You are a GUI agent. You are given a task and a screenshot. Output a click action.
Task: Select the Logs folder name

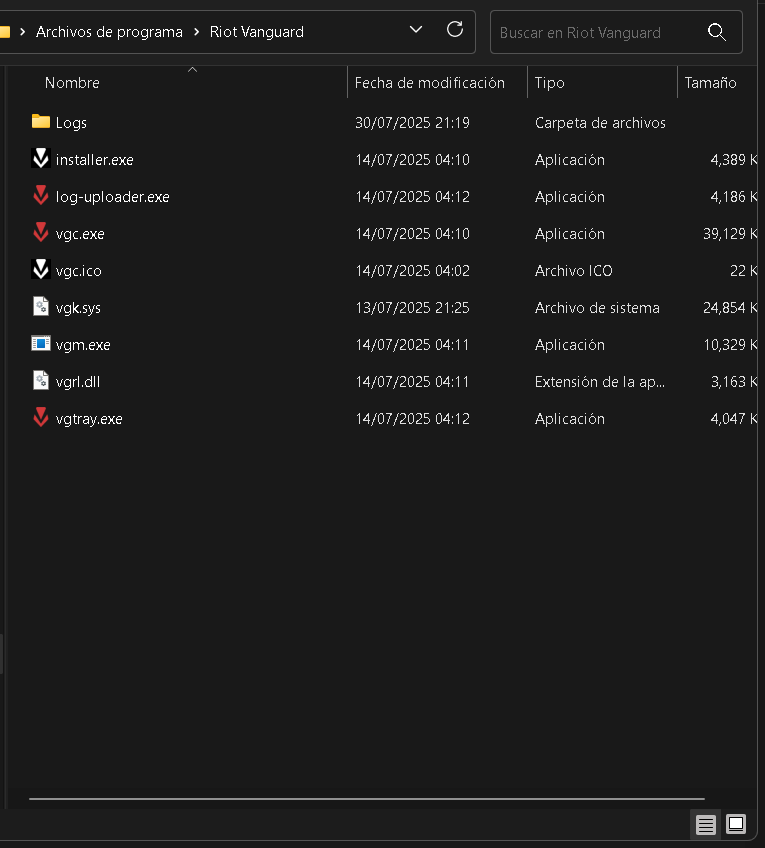click(x=71, y=123)
